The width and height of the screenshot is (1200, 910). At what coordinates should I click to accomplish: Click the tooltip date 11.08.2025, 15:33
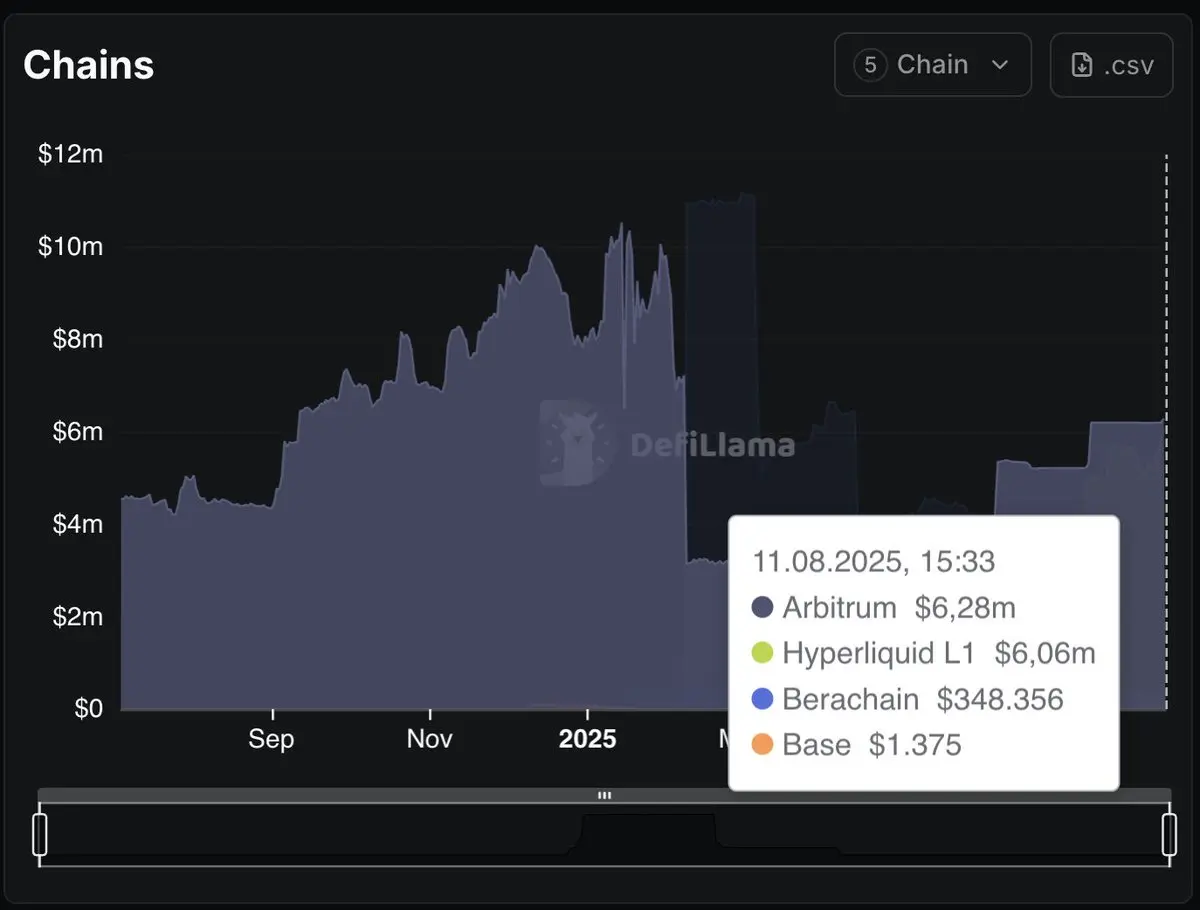[x=873, y=561]
